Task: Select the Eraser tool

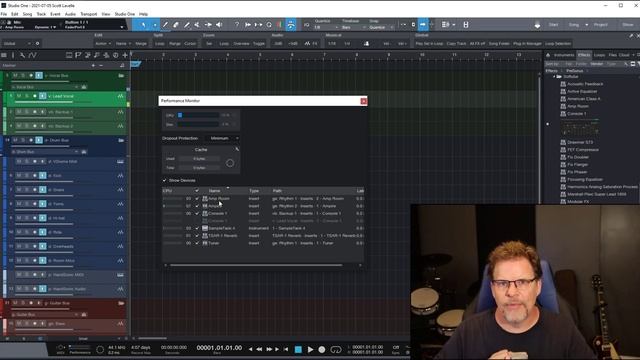Action: coord(176,25)
